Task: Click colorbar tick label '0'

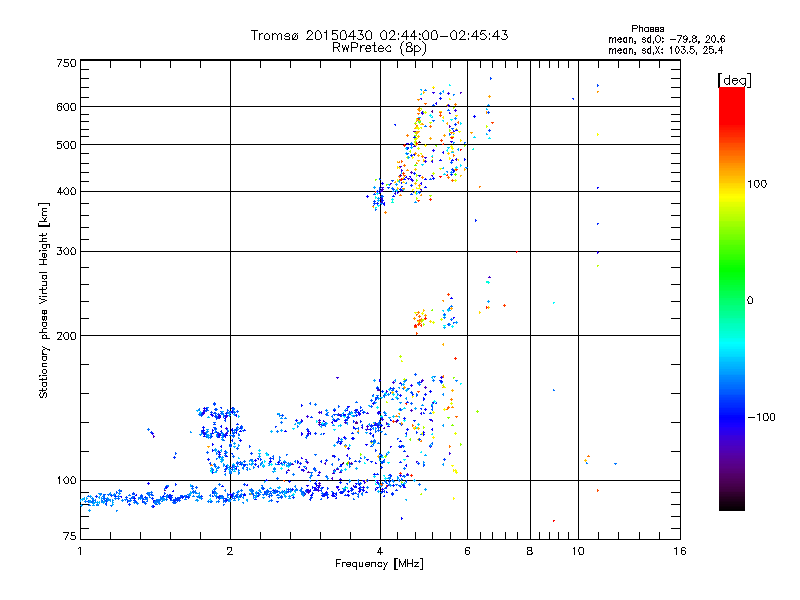Action: [x=749, y=300]
